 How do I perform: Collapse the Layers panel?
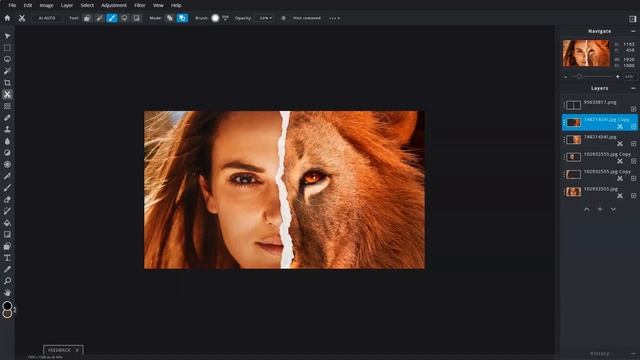[633, 88]
